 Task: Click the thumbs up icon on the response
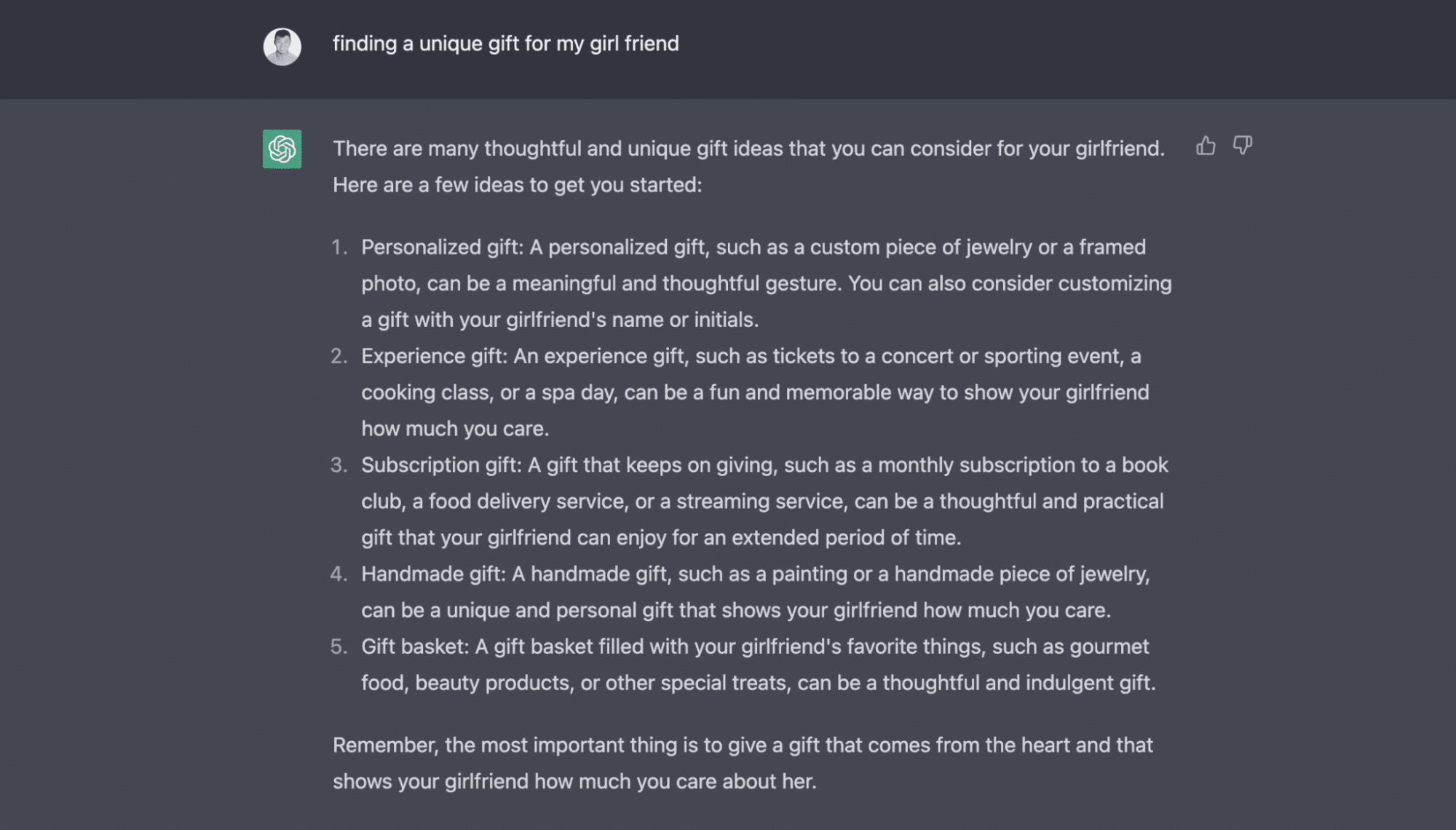(1206, 146)
